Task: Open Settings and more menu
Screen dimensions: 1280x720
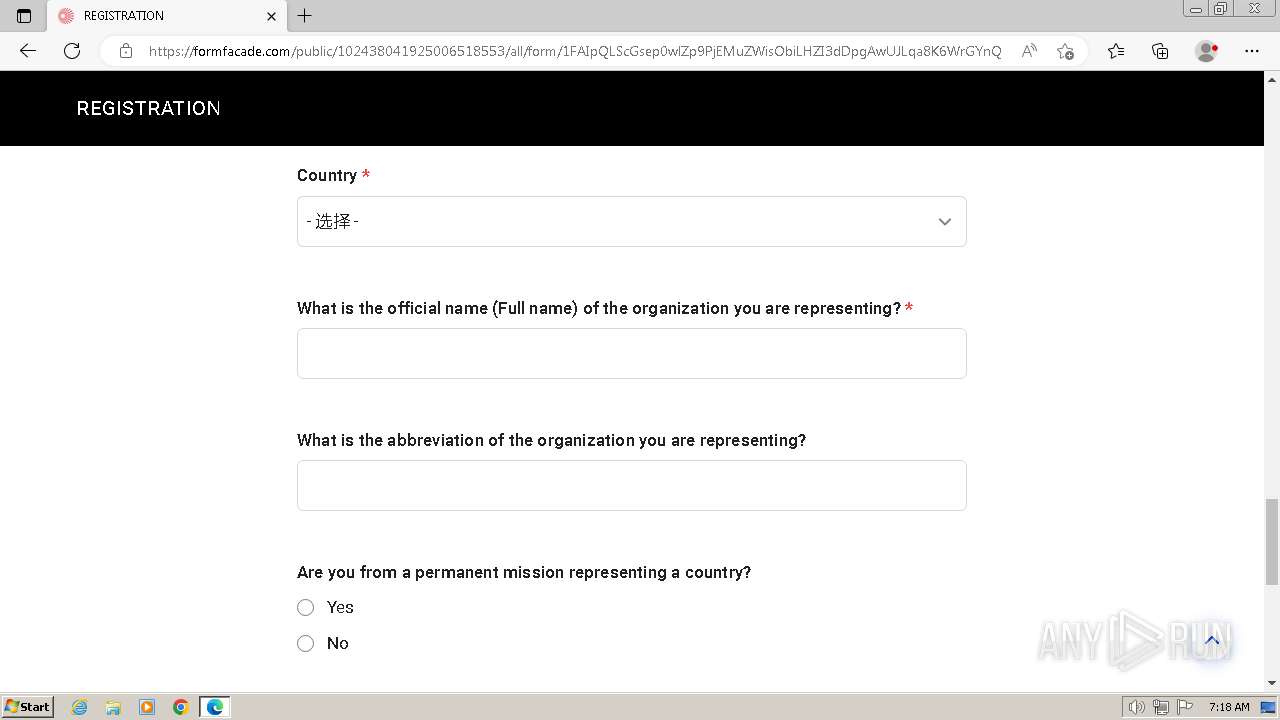Action: click(x=1252, y=51)
